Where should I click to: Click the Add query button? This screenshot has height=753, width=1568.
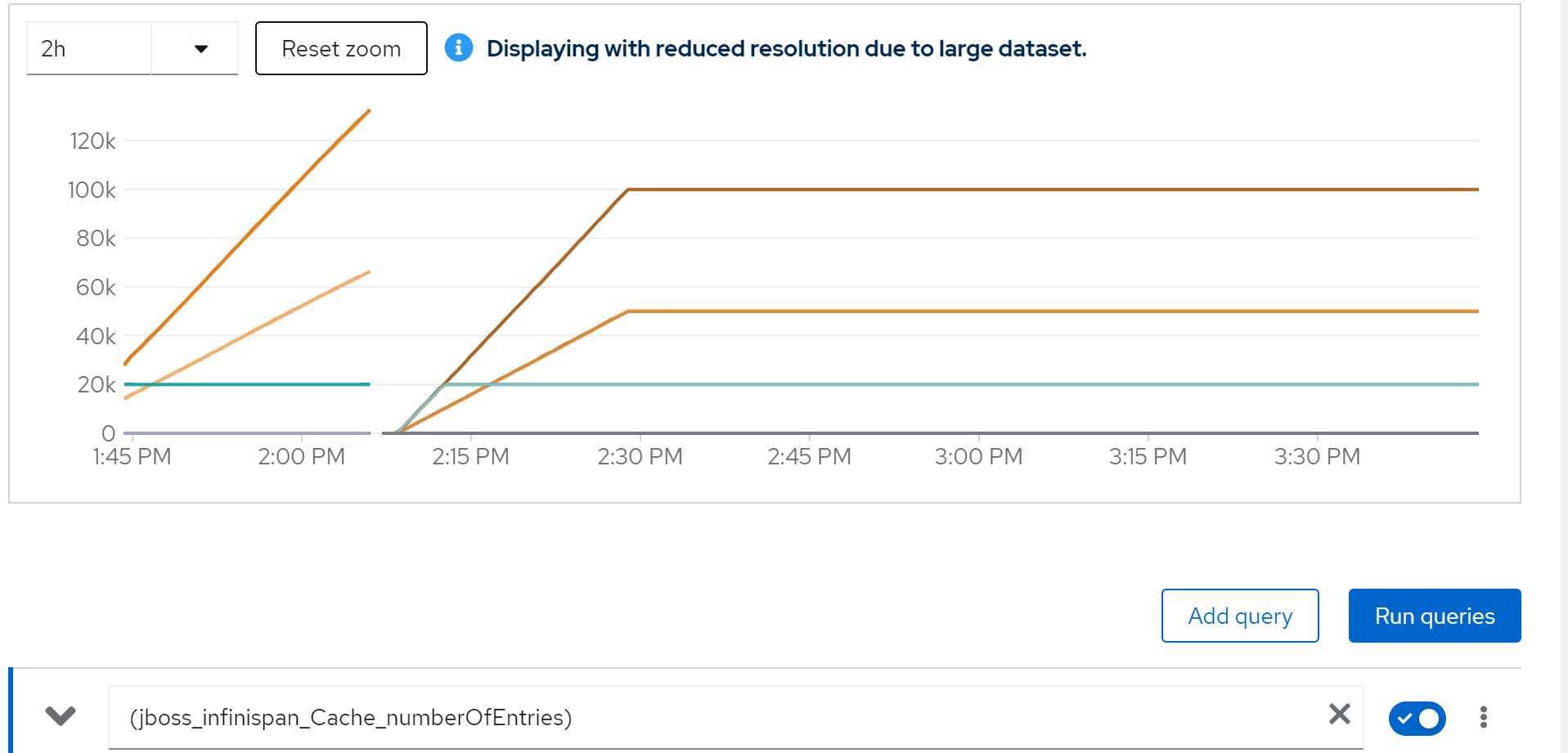[1239, 616]
